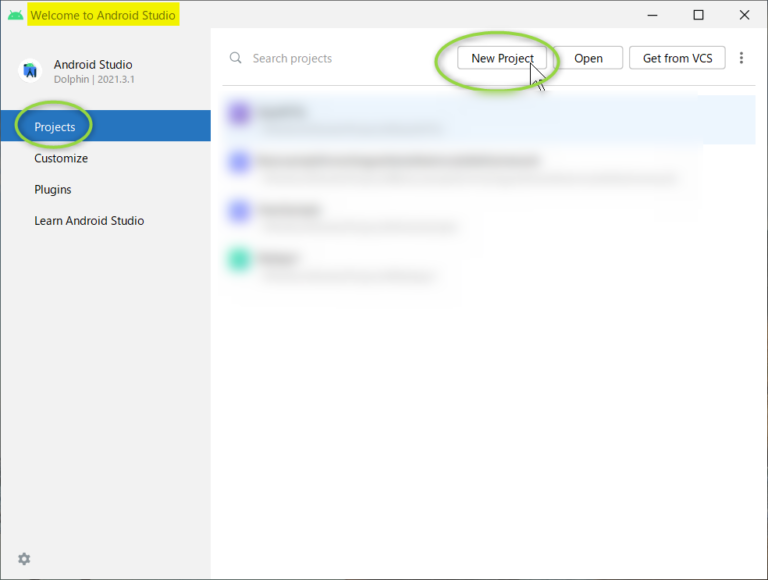Screen dimensions: 768x580
Task: Open the Plugins section
Action: coord(53,189)
